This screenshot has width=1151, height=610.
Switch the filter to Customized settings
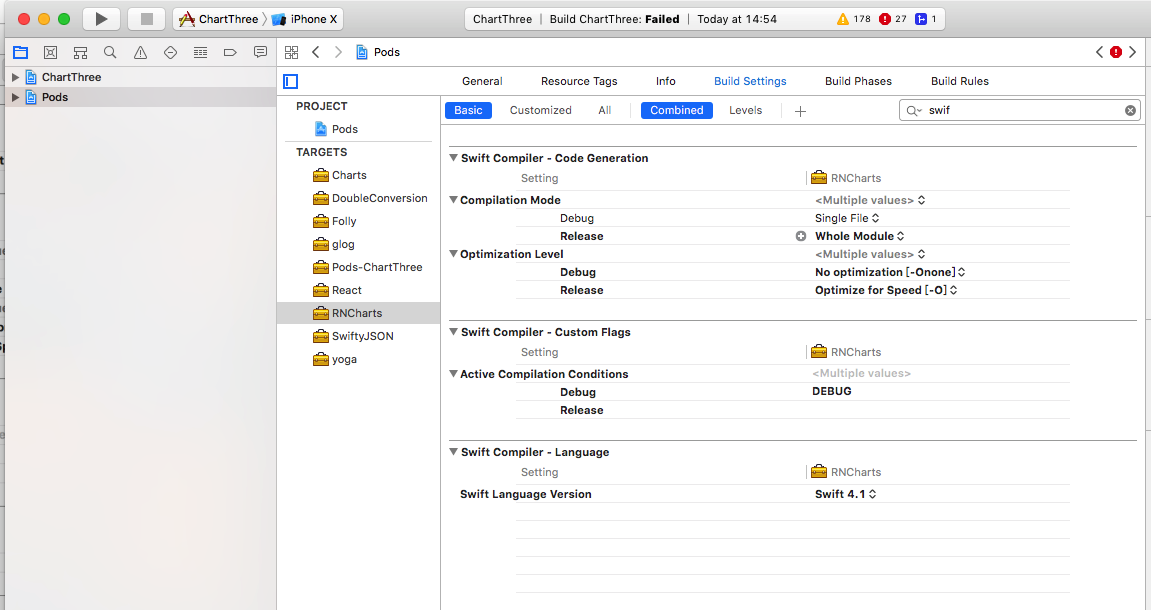(540, 110)
